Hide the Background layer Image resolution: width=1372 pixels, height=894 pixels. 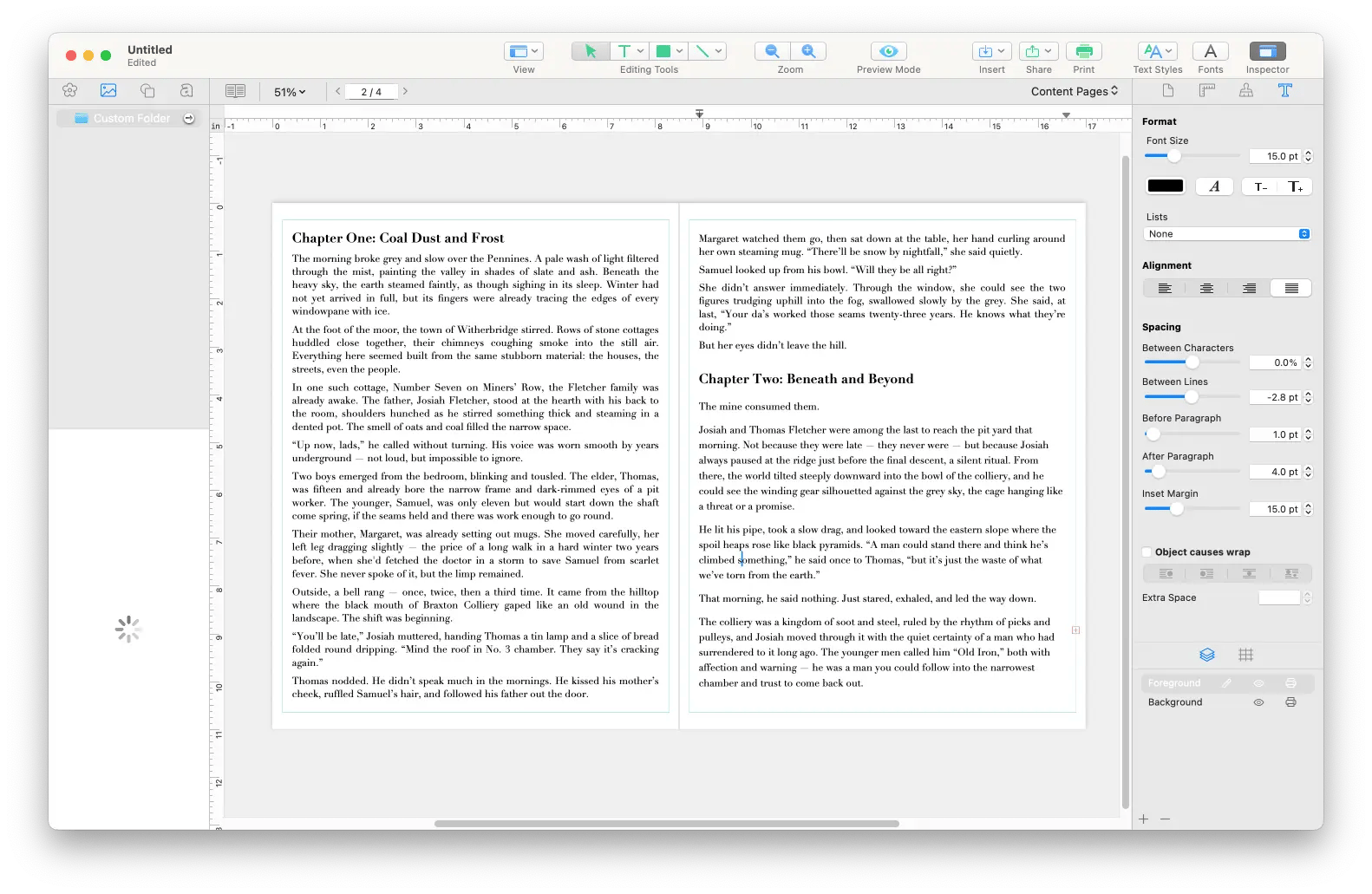tap(1258, 702)
